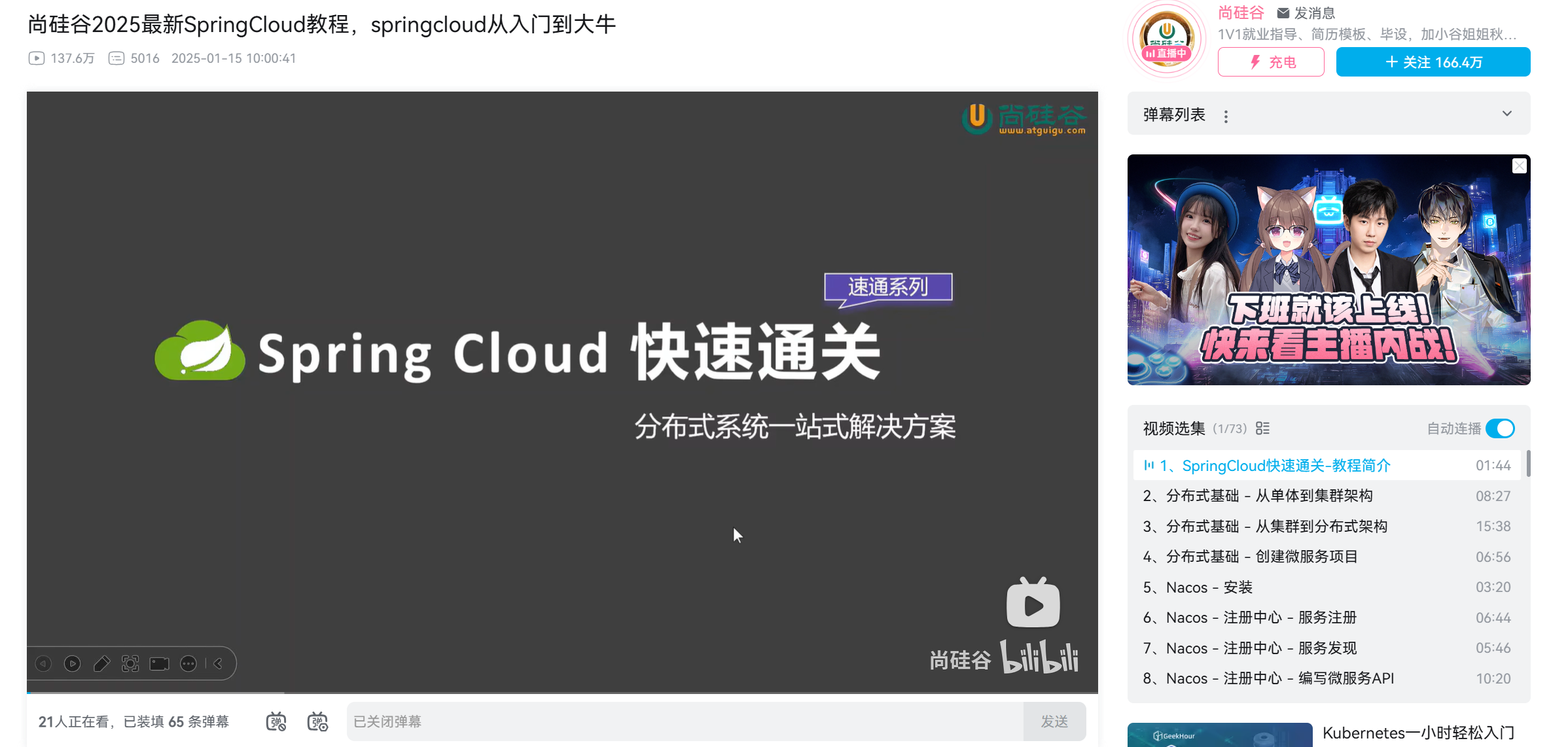This screenshot has height=747, width=1568.
Task: Select episode 1 SpringCloud快速通关-教程简介
Action: click(1328, 466)
